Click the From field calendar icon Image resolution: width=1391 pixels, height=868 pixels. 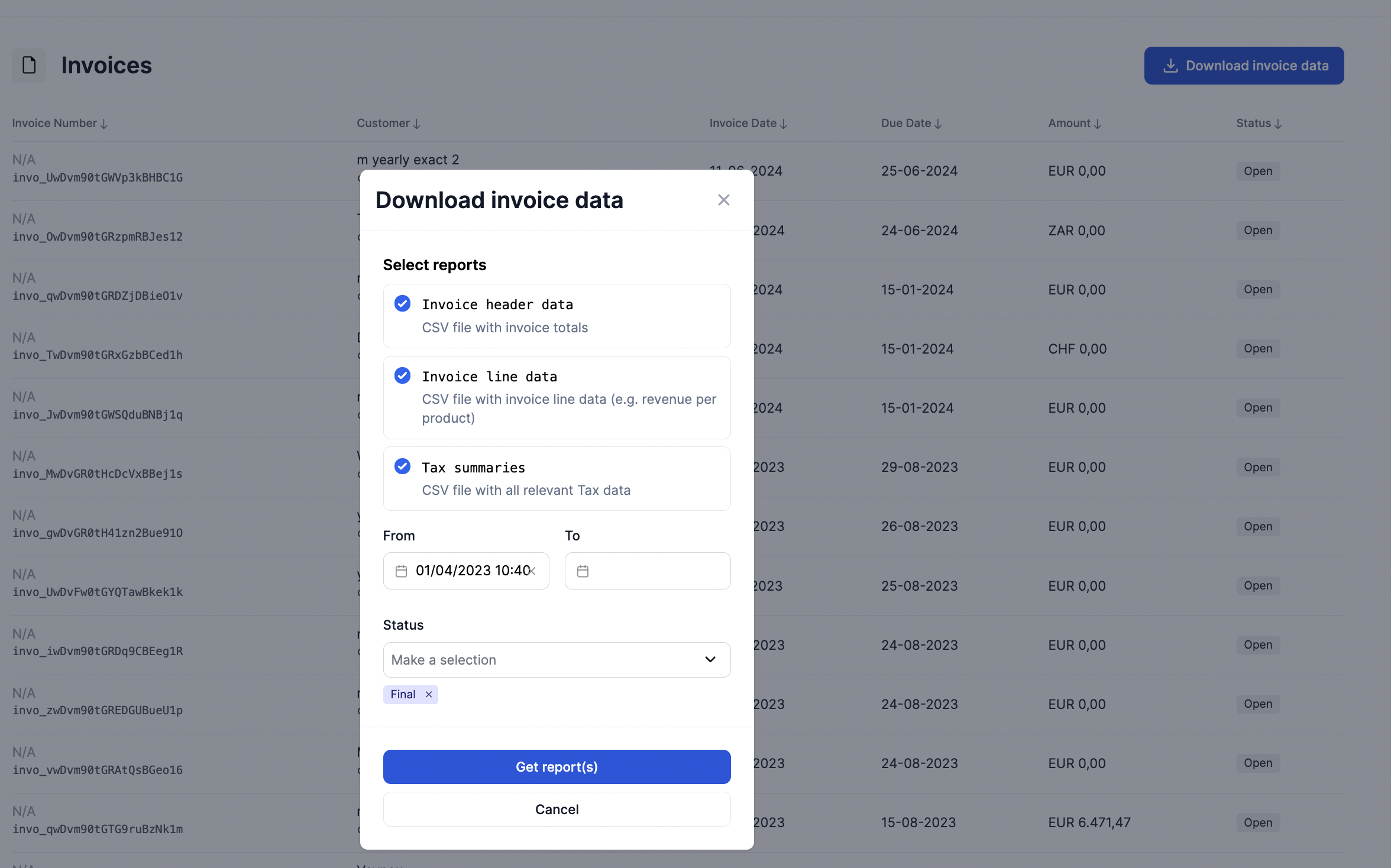point(401,571)
